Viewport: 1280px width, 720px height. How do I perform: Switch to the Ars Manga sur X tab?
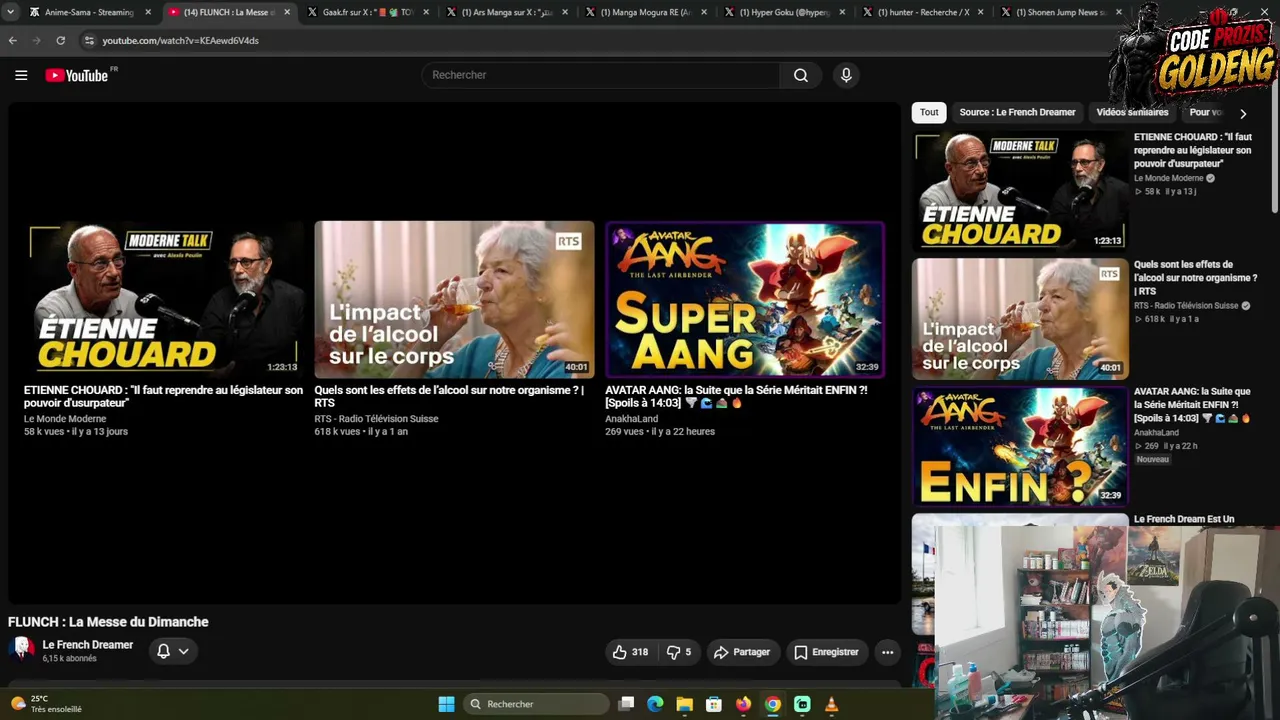click(x=506, y=12)
